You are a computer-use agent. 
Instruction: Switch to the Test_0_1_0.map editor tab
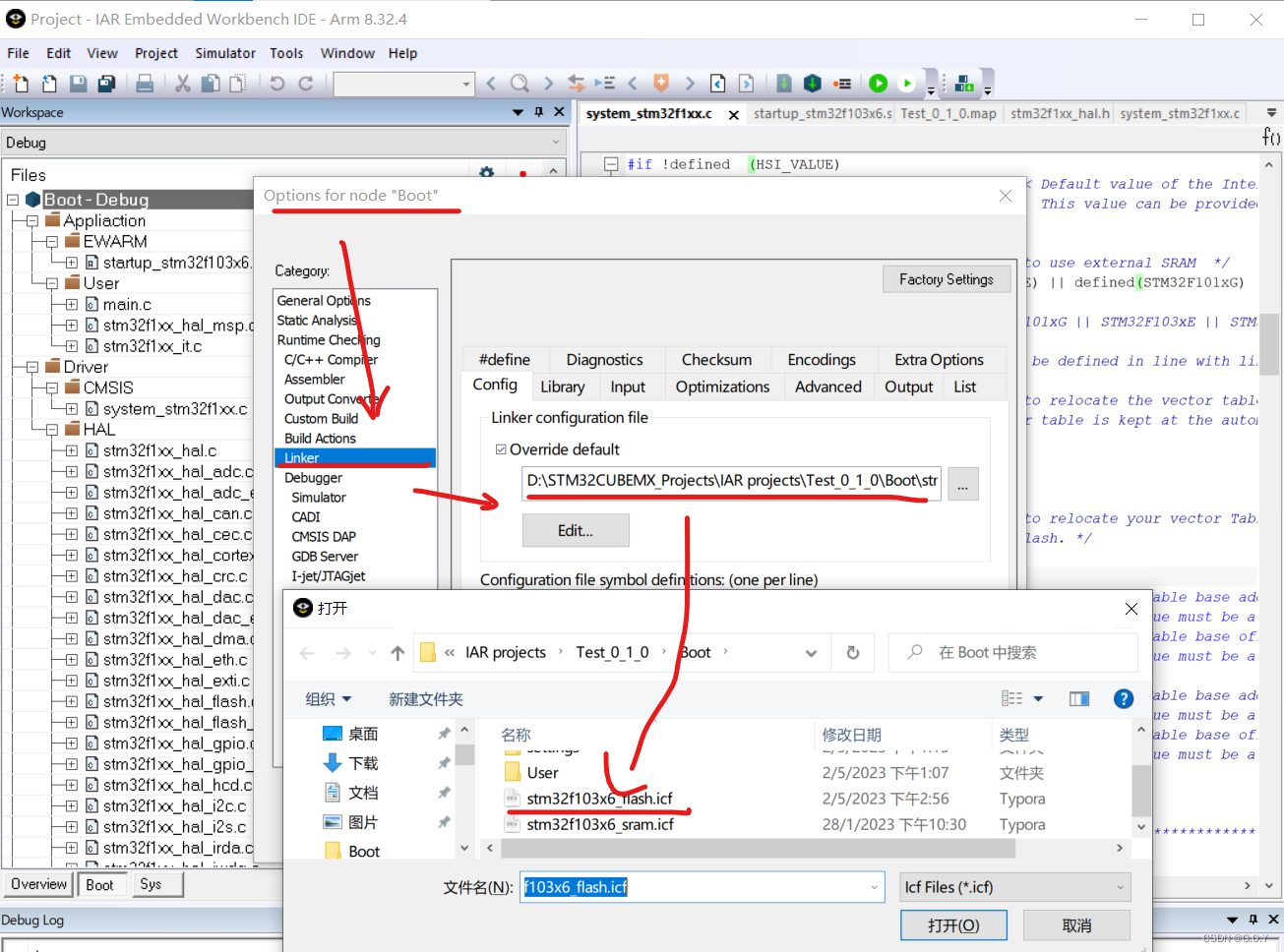tap(948, 113)
